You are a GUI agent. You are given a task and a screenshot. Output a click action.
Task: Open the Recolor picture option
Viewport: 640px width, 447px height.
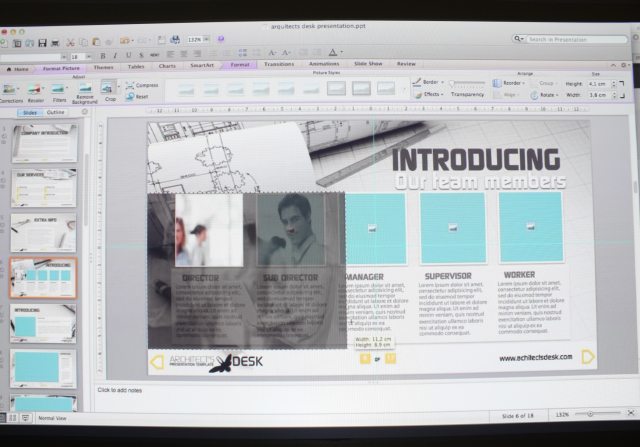click(36, 93)
